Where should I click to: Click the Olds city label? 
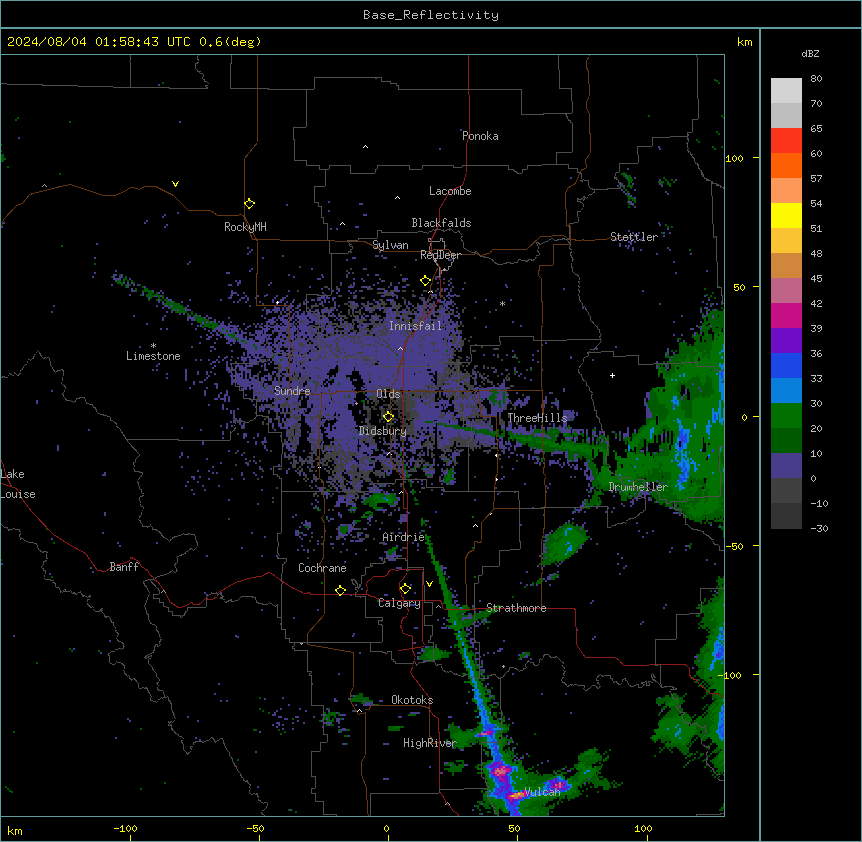coord(388,394)
